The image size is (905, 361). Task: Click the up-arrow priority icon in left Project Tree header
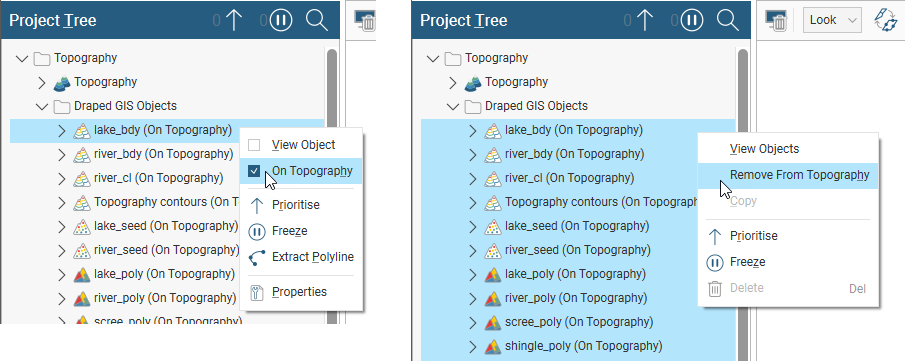point(233,21)
